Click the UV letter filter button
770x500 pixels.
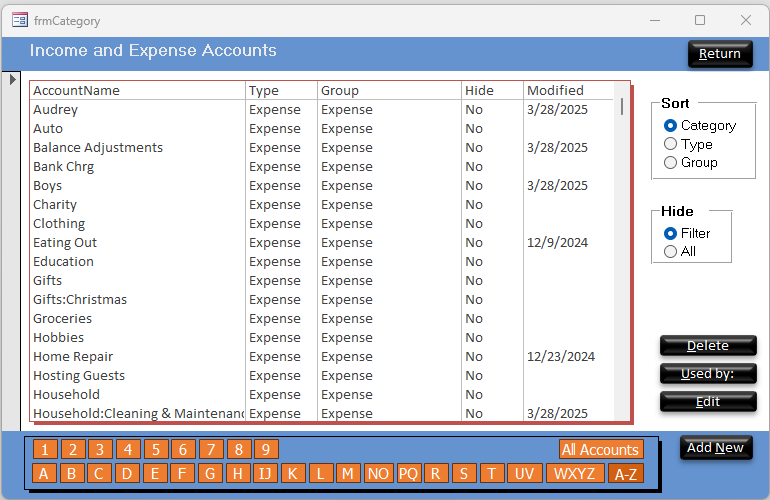click(x=524, y=474)
